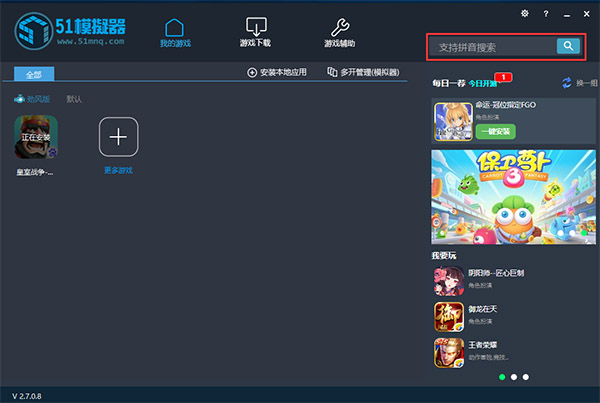Click the 王者荣耀 game icon
Viewport: 600px width, 403px height.
pos(449,353)
